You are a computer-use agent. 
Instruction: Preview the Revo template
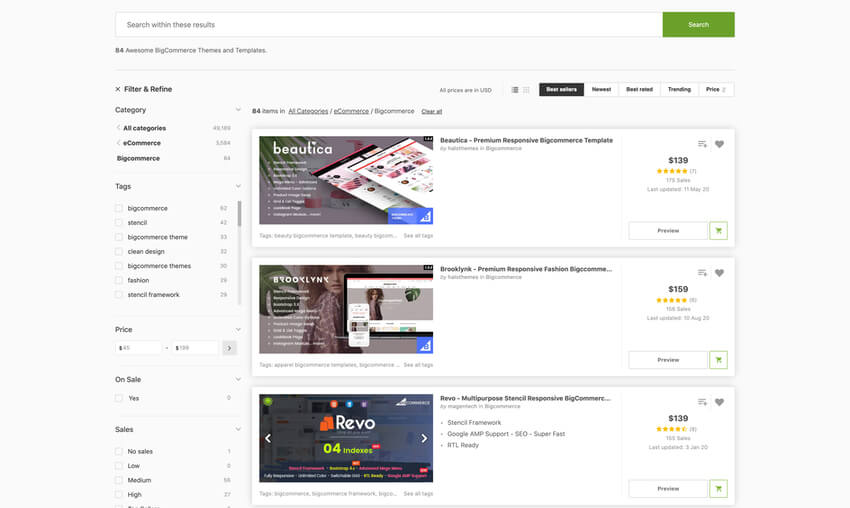coord(668,489)
